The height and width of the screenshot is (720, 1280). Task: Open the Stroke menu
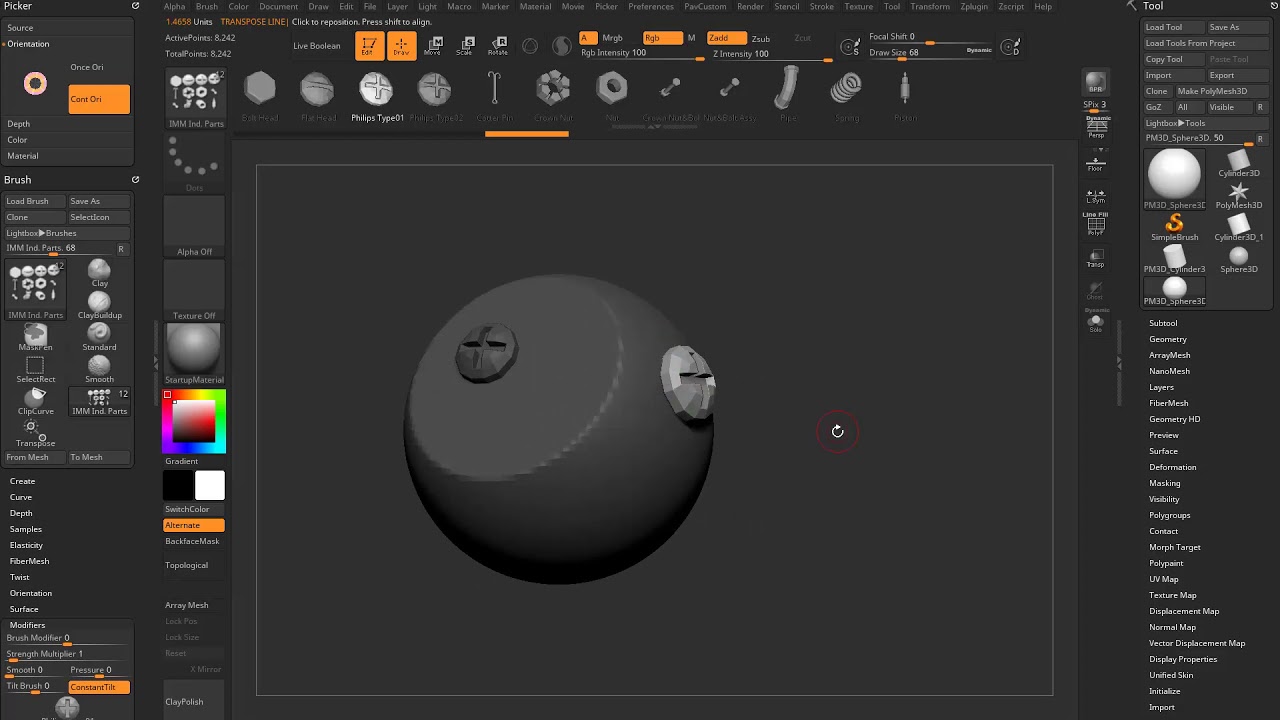[x=822, y=6]
